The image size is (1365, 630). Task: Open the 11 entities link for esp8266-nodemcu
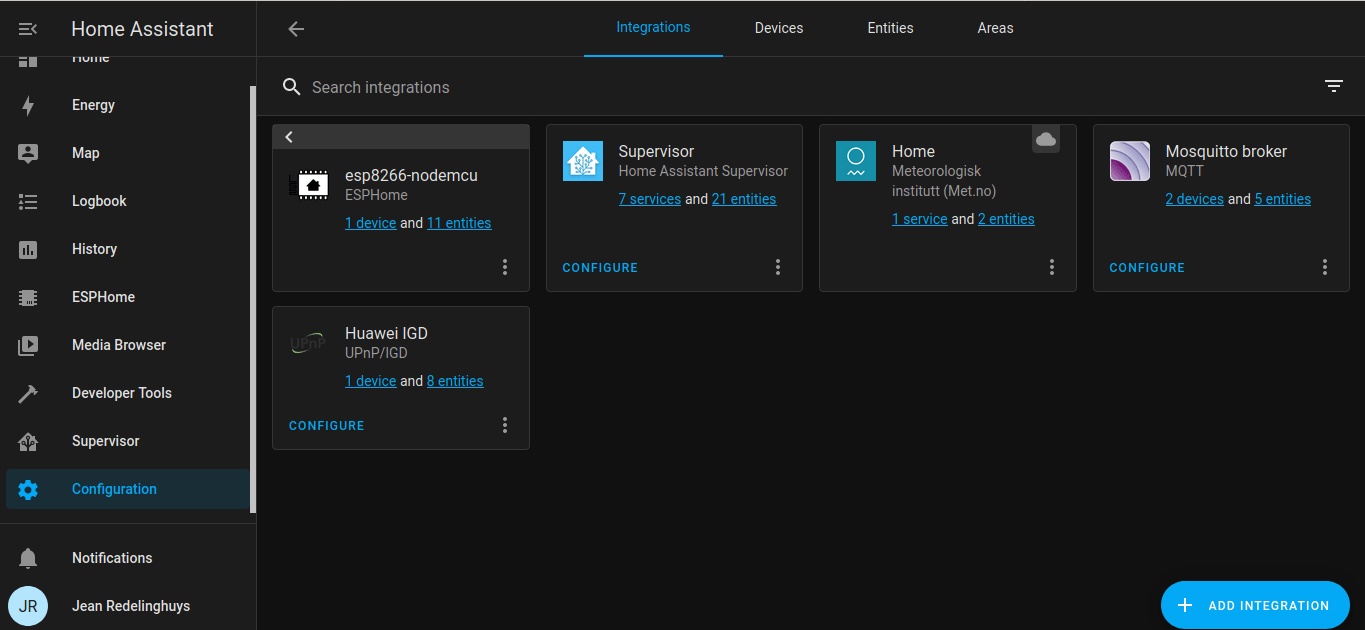(459, 223)
